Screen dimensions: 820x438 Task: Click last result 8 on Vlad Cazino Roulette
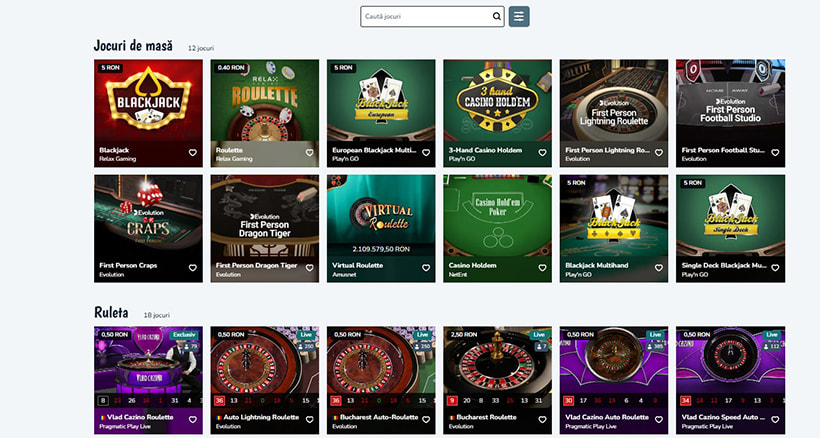(102, 401)
